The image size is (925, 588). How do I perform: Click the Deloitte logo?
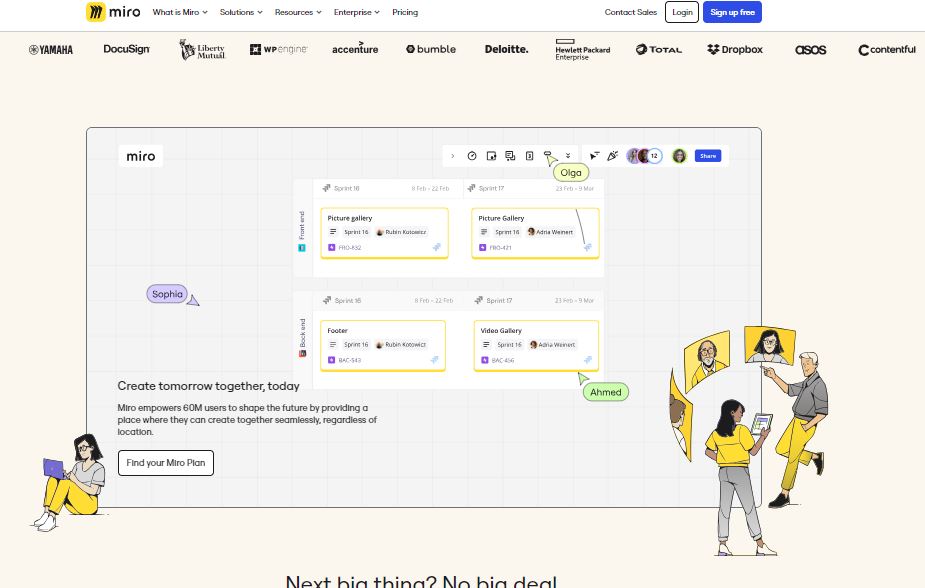click(507, 49)
